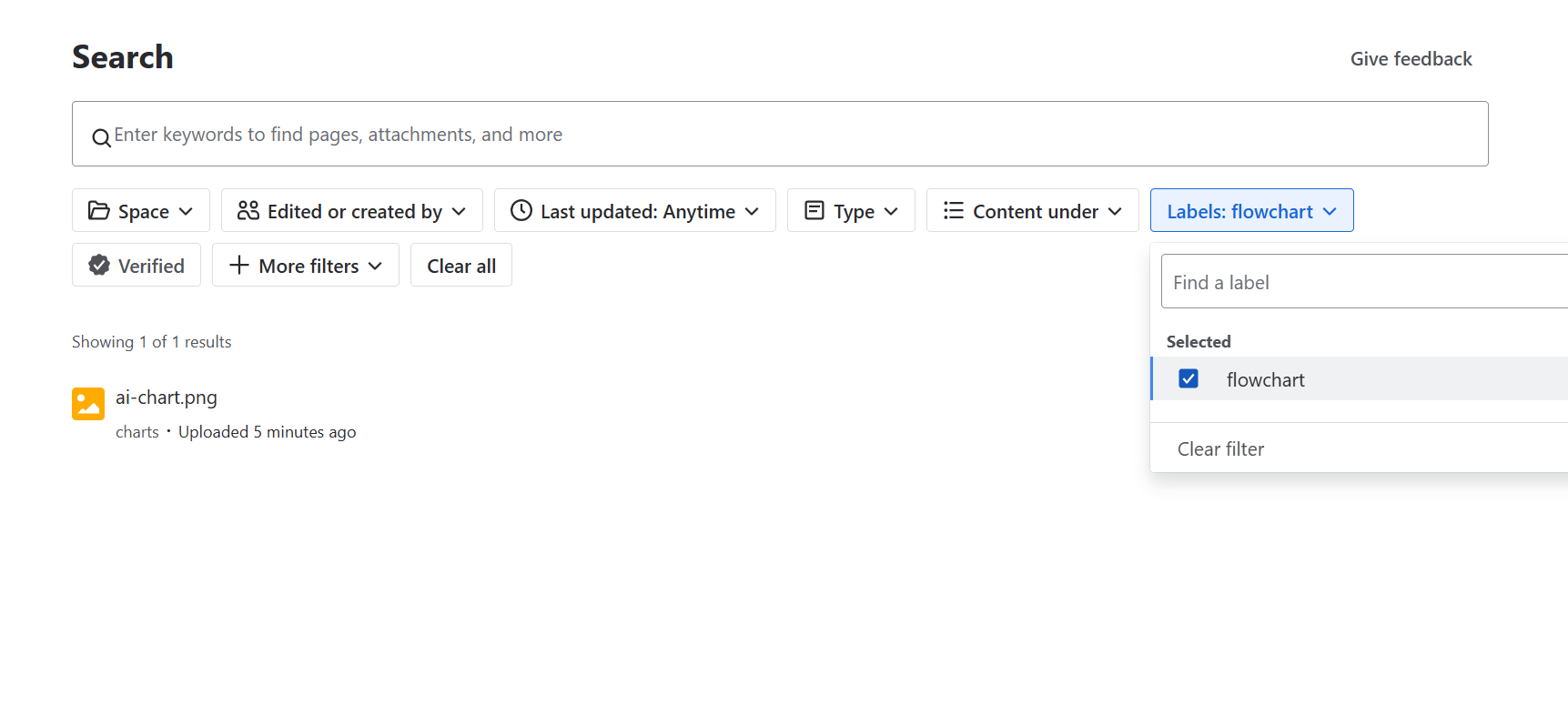Click the list icon on Content under filter
This screenshot has height=705, width=1568.
pos(953,211)
